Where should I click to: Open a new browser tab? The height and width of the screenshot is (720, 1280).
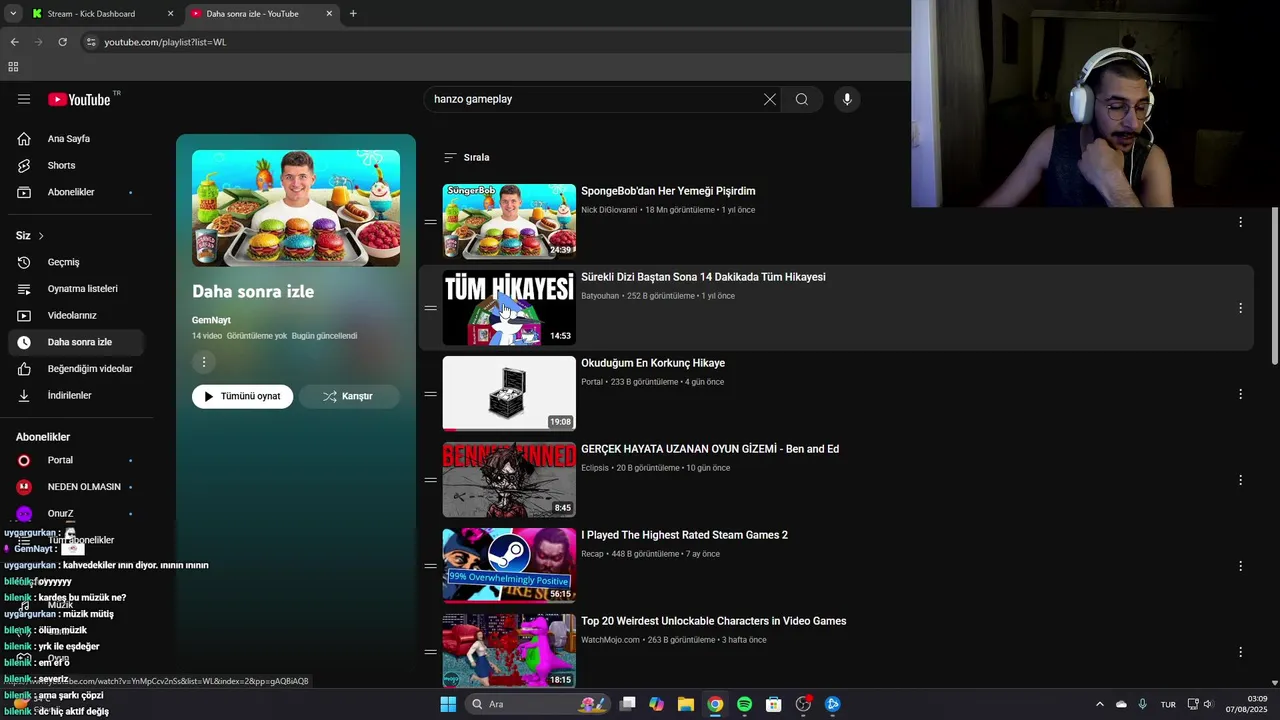[x=353, y=14]
